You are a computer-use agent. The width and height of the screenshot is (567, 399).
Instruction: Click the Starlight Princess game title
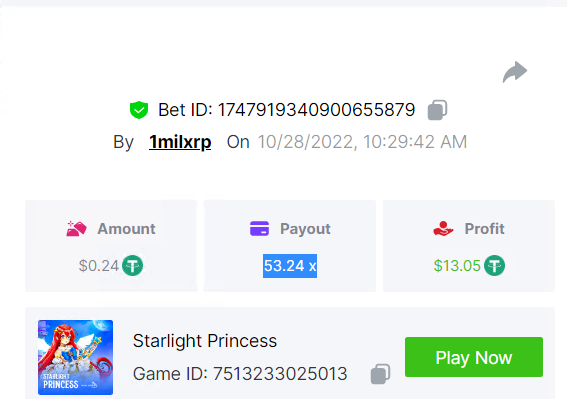click(x=205, y=341)
